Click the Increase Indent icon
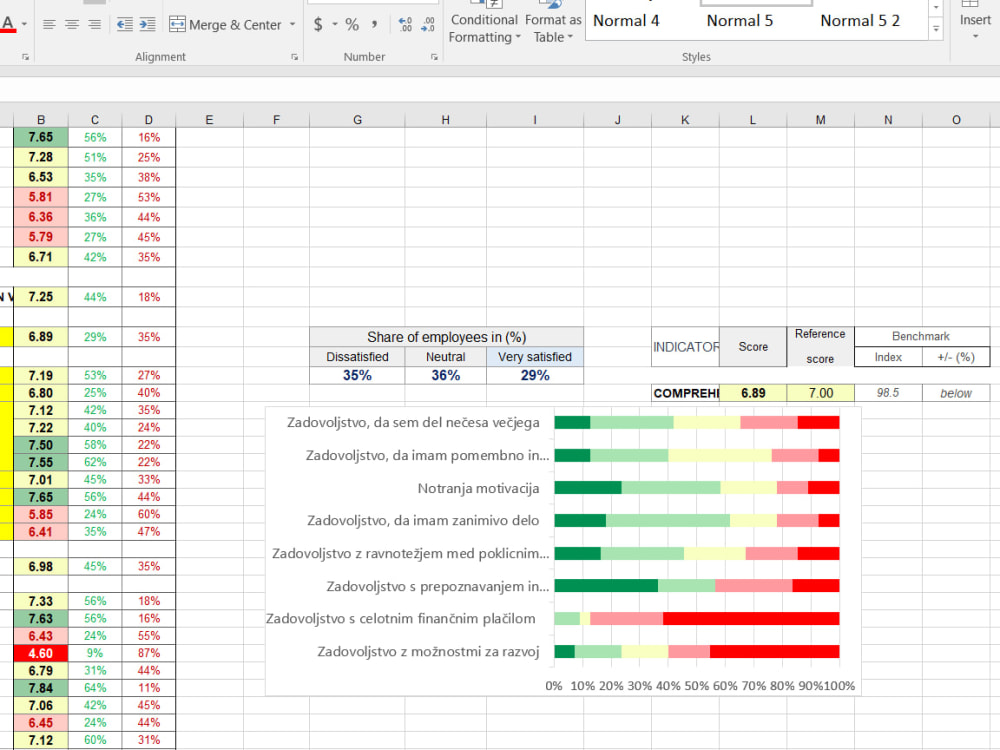 click(x=145, y=24)
